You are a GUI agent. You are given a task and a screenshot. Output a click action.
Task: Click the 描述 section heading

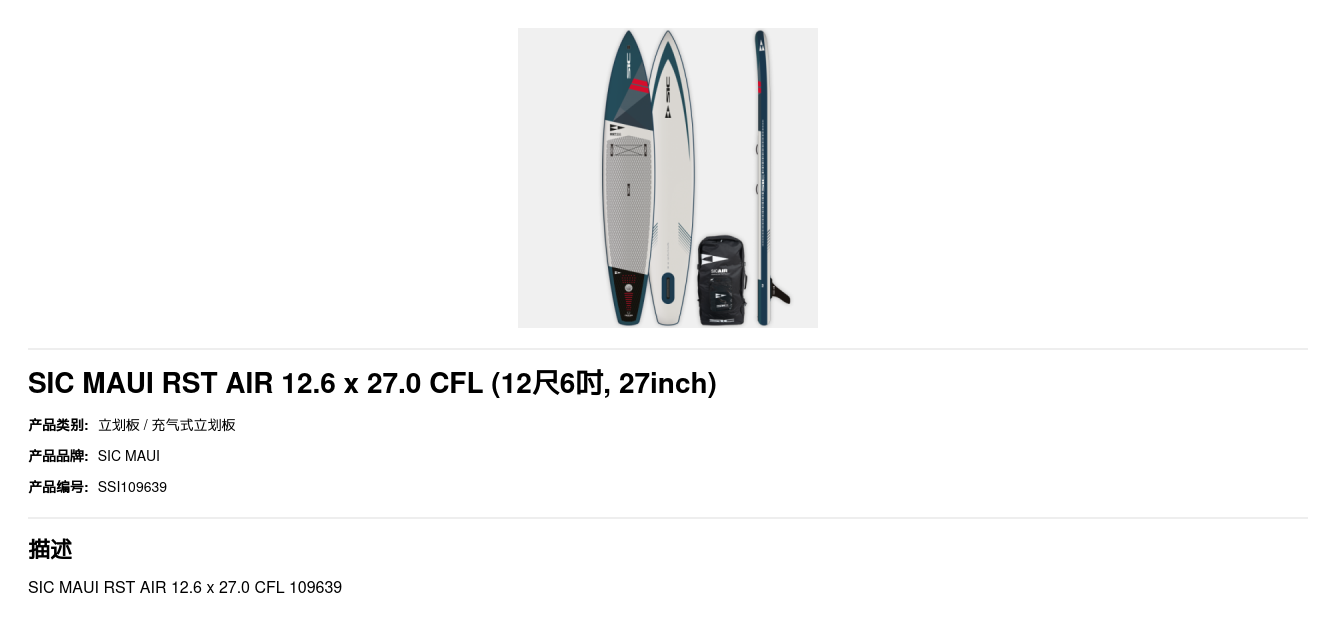pos(50,549)
